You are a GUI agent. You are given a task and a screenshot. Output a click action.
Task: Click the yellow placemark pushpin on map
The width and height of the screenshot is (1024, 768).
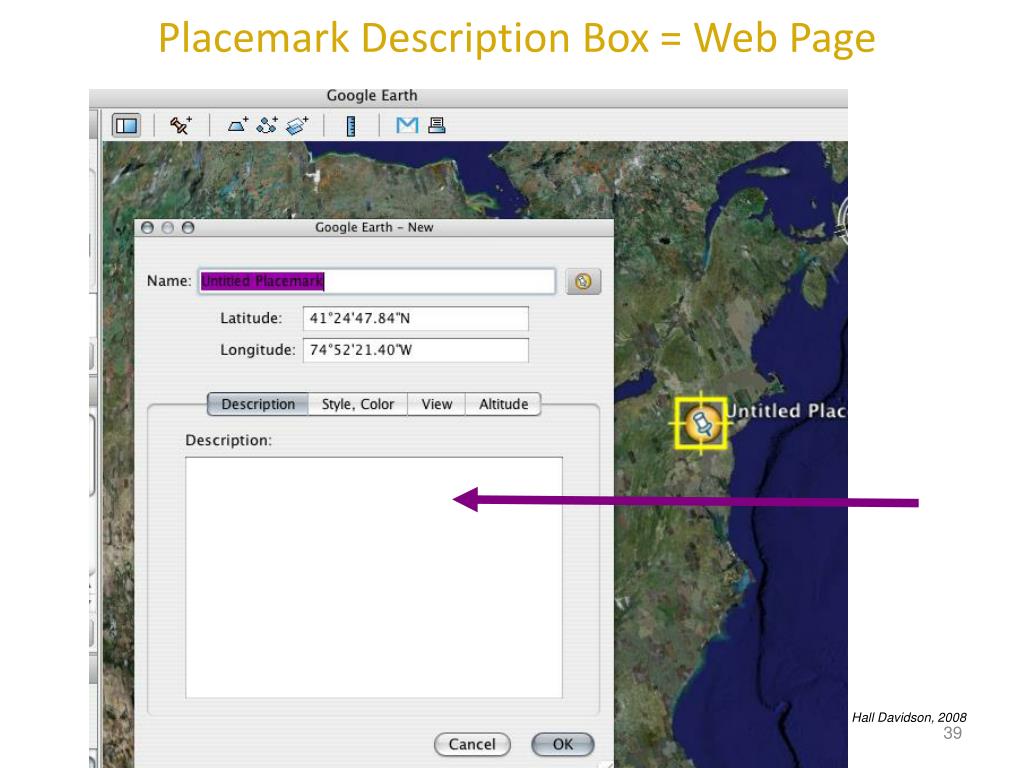click(x=701, y=423)
